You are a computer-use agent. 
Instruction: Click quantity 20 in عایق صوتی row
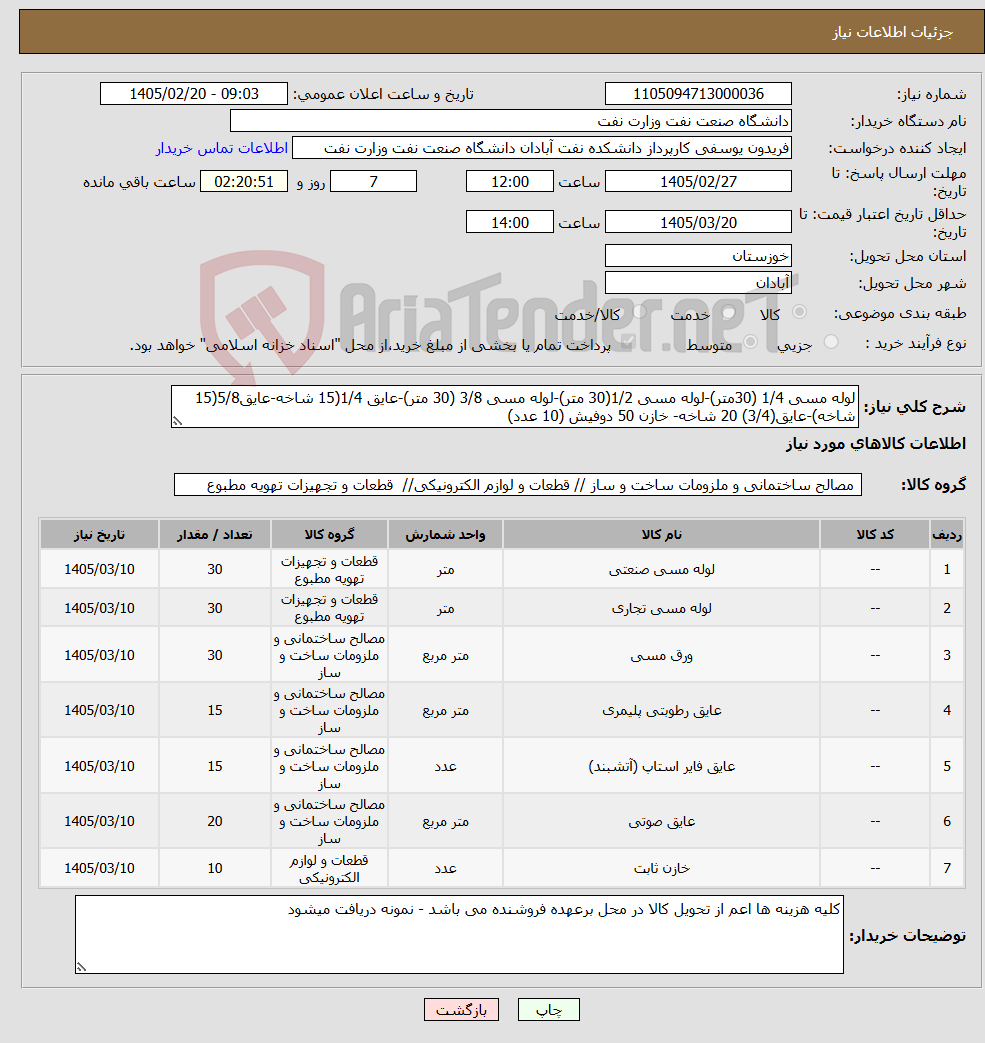(215, 821)
